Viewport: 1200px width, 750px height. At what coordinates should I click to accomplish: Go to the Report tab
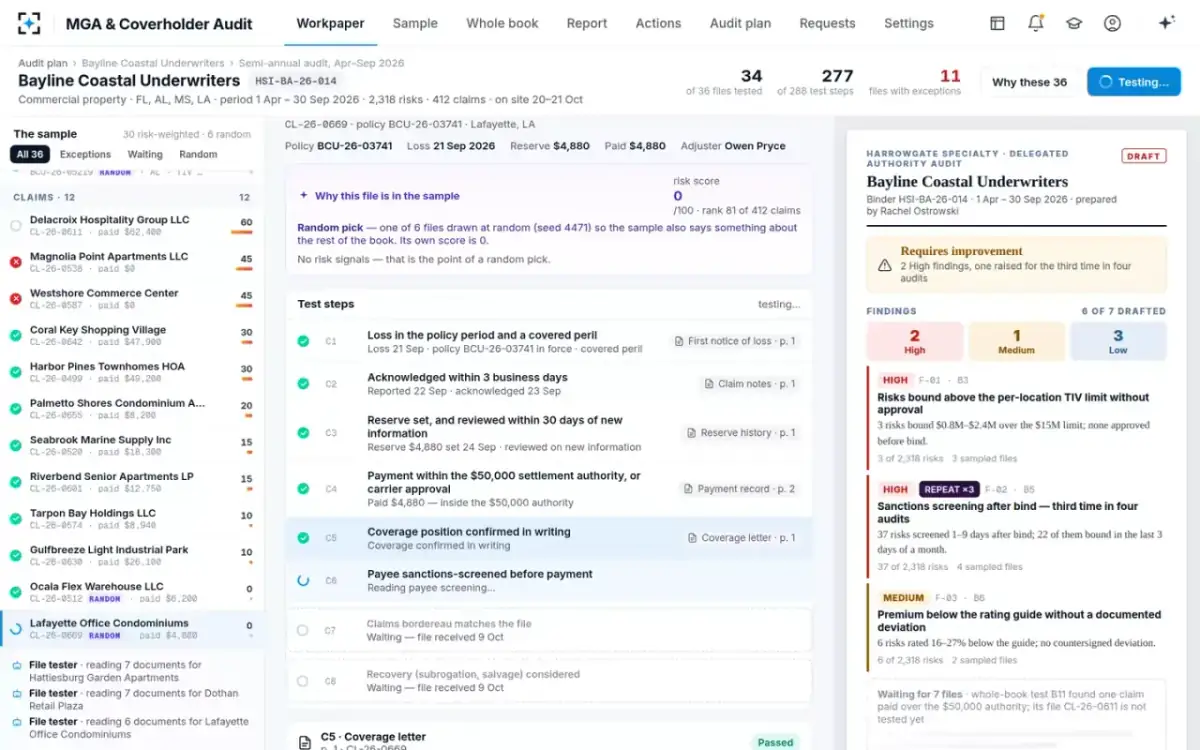[x=587, y=23]
